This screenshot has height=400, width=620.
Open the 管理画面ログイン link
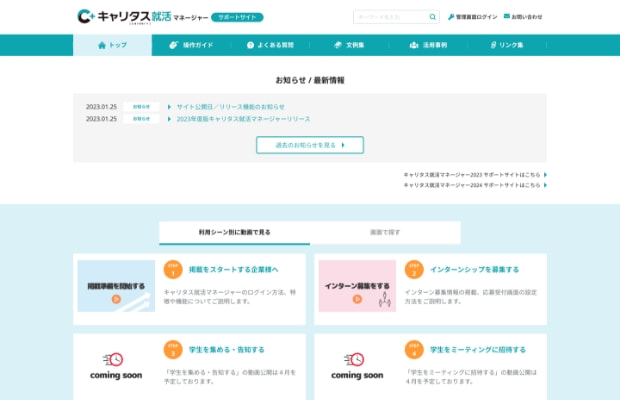click(476, 17)
